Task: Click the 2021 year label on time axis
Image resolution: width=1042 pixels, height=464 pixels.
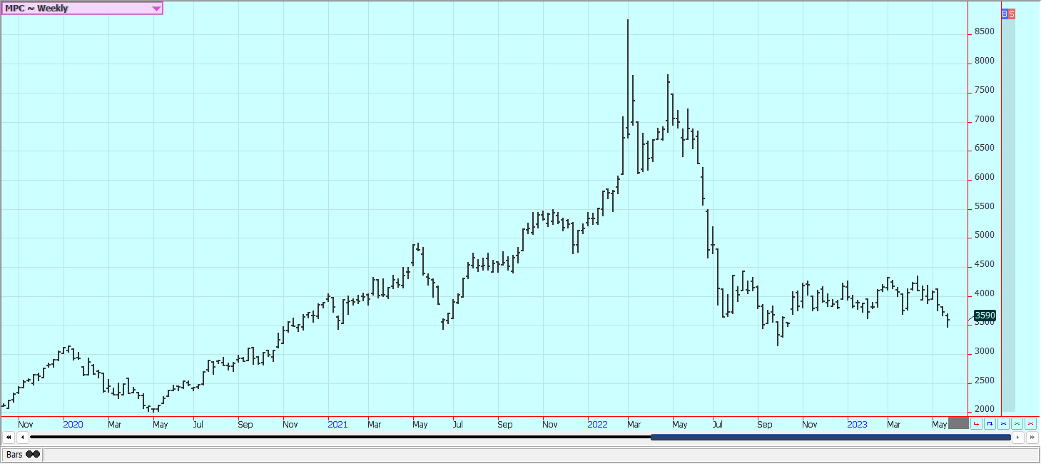Action: tap(338, 423)
